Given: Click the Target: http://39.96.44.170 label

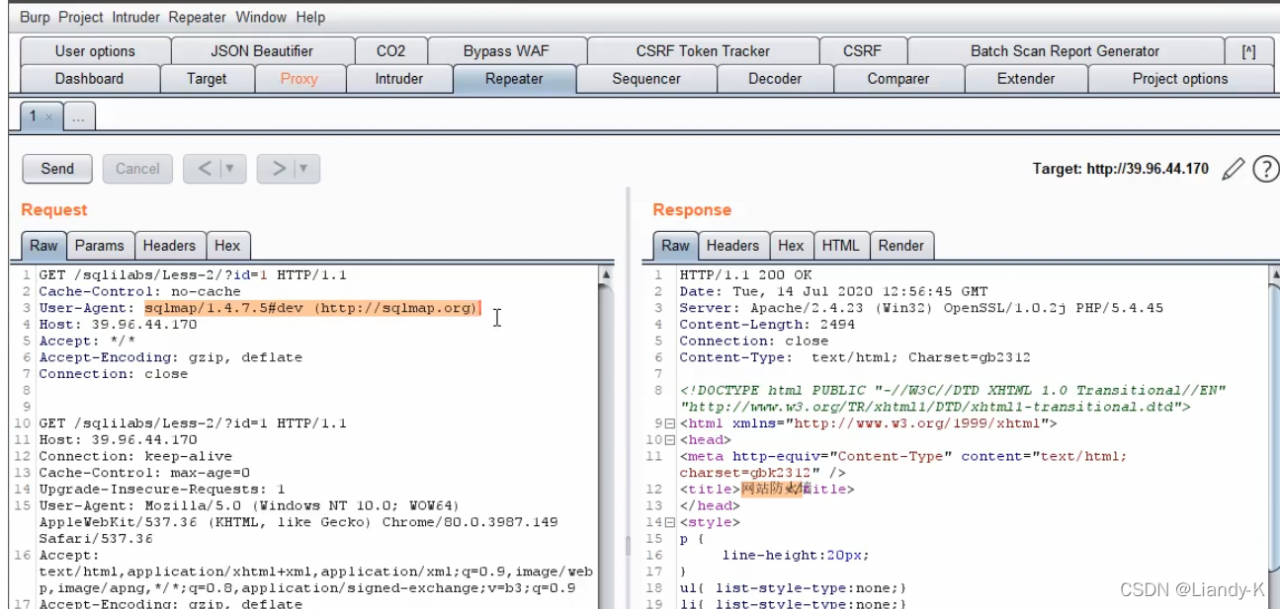Looking at the screenshot, I should (x=1121, y=169).
